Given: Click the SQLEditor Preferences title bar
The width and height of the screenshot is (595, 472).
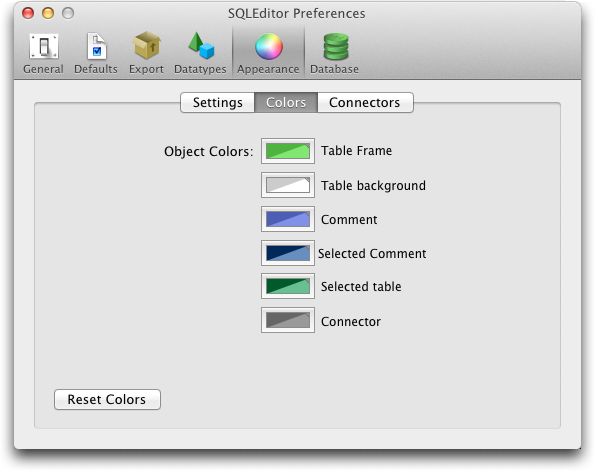Looking at the screenshot, I should [x=296, y=14].
